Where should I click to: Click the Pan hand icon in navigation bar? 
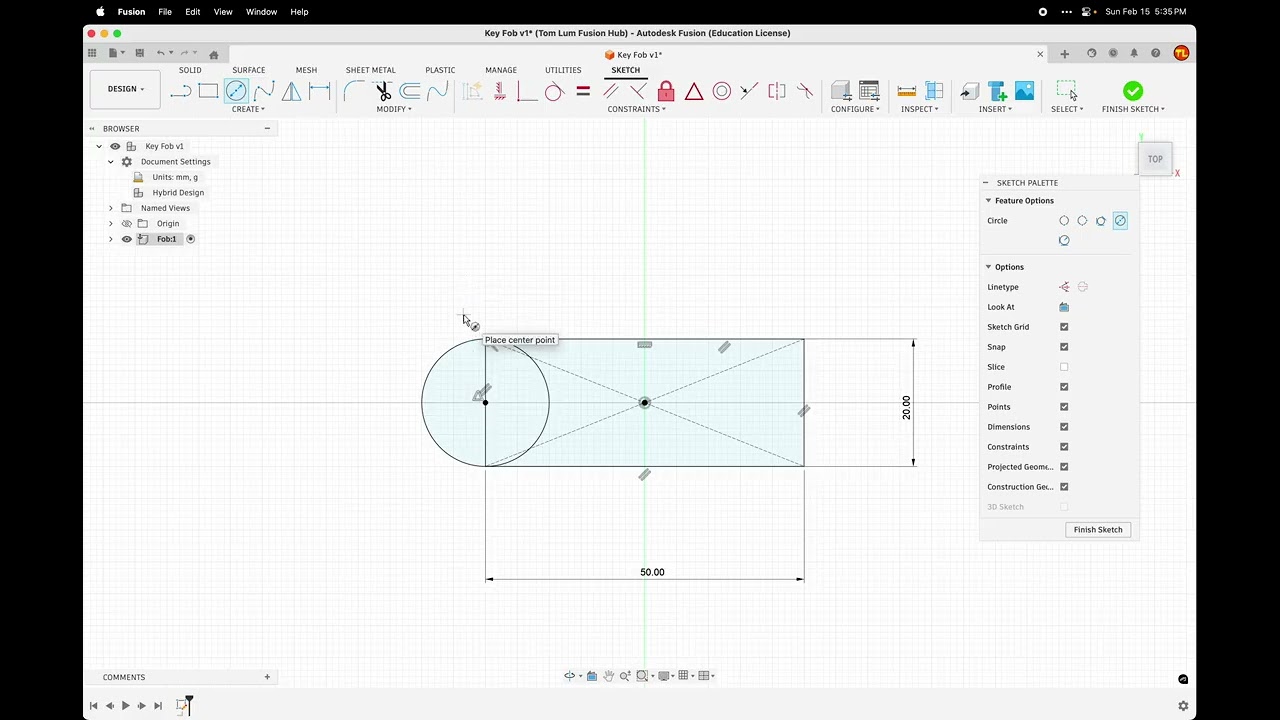tap(608, 676)
